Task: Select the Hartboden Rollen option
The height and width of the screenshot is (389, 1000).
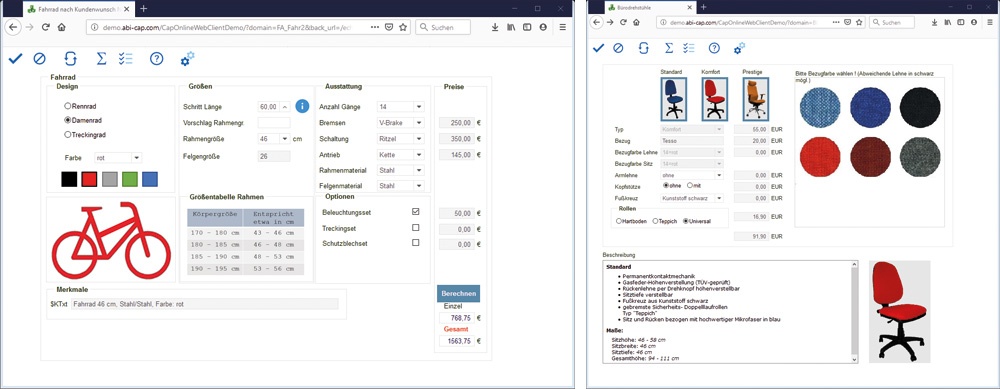Action: tap(619, 221)
